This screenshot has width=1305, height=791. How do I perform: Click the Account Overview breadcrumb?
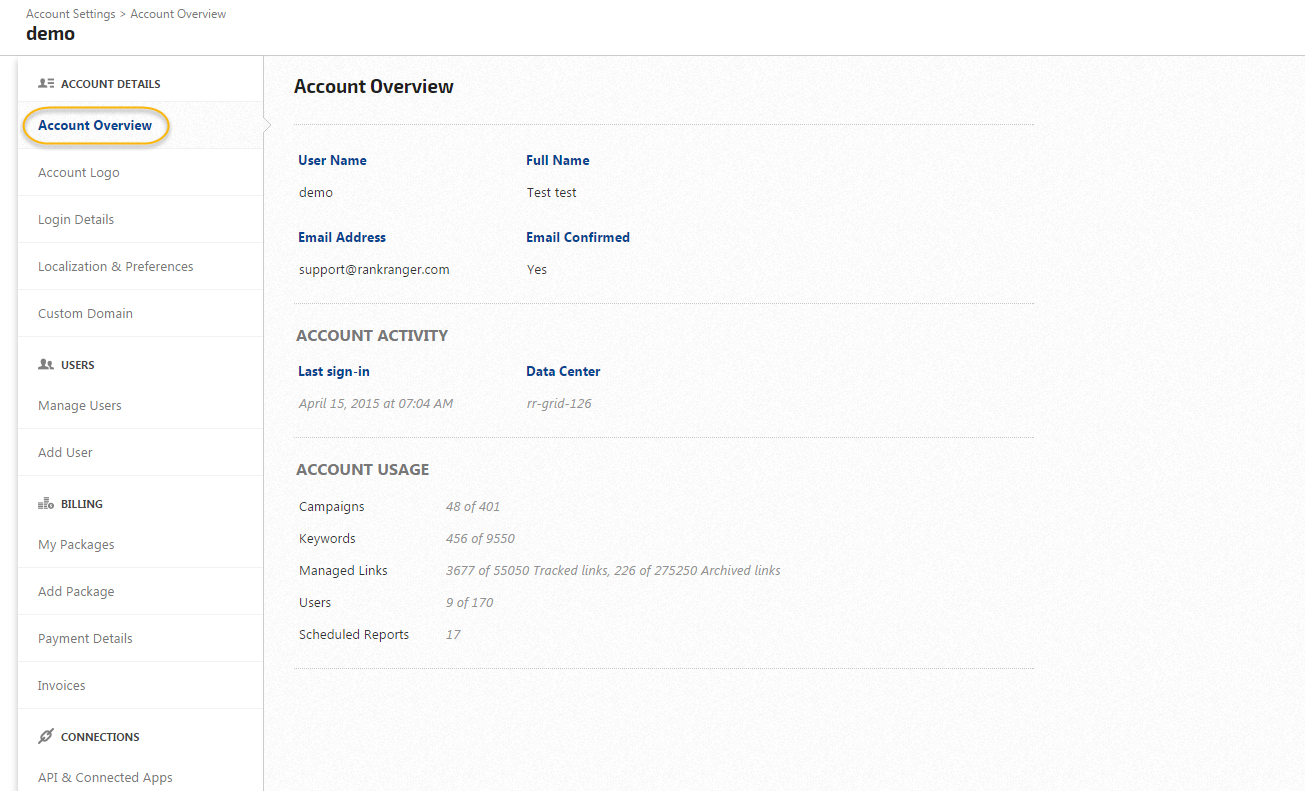pos(178,14)
